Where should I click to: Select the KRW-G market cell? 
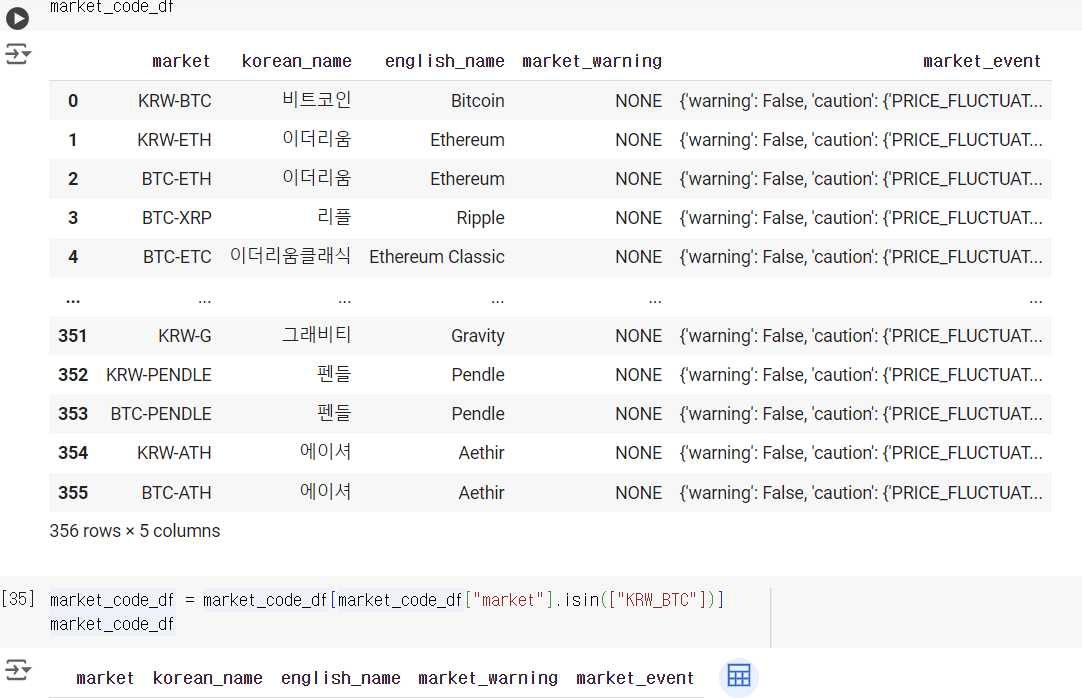pyautogui.click(x=185, y=336)
